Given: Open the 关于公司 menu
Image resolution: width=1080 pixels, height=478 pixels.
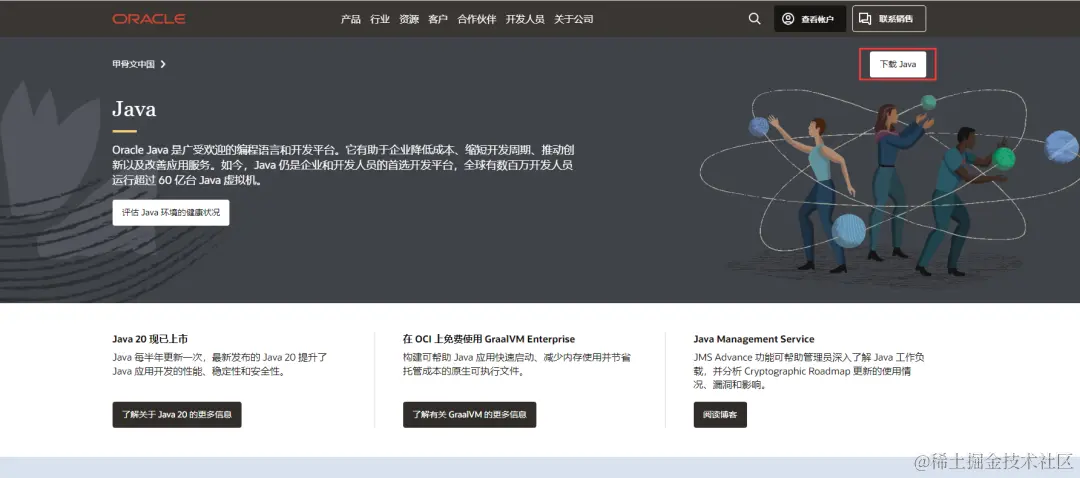Looking at the screenshot, I should point(574,19).
